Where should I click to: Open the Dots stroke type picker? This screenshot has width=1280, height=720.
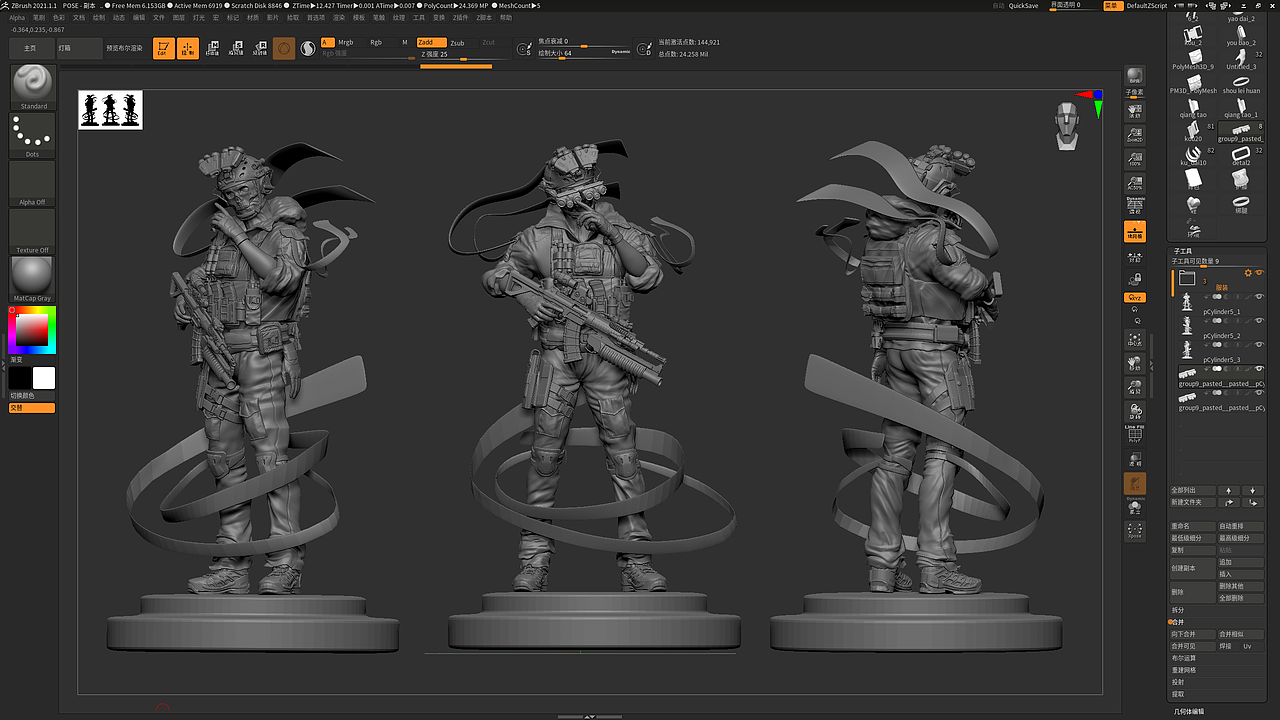click(x=33, y=135)
